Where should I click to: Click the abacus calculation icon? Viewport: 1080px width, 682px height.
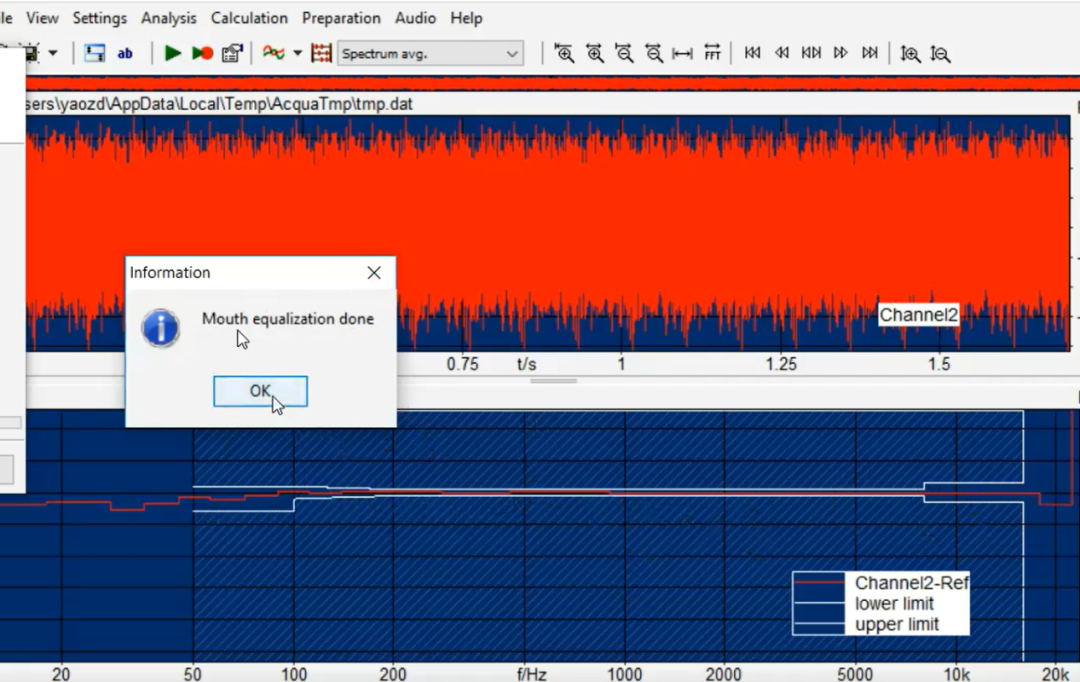pos(321,53)
